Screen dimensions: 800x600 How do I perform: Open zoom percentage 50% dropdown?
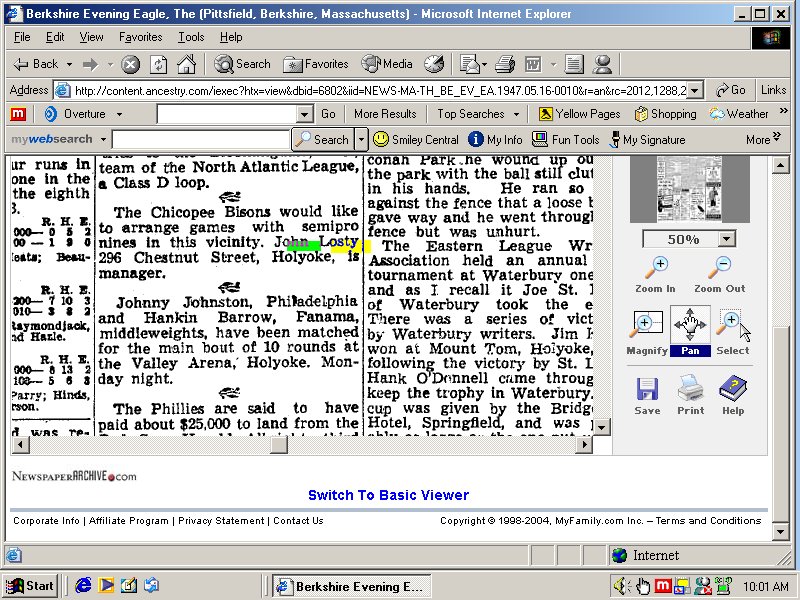pyautogui.click(x=727, y=238)
